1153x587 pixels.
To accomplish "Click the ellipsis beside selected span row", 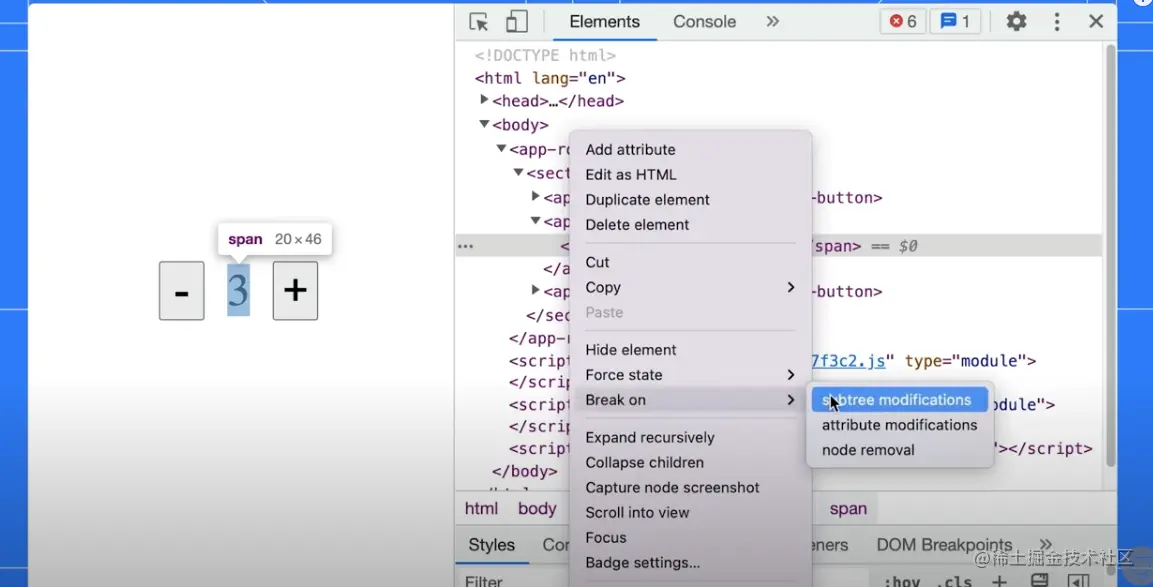I will coord(465,246).
